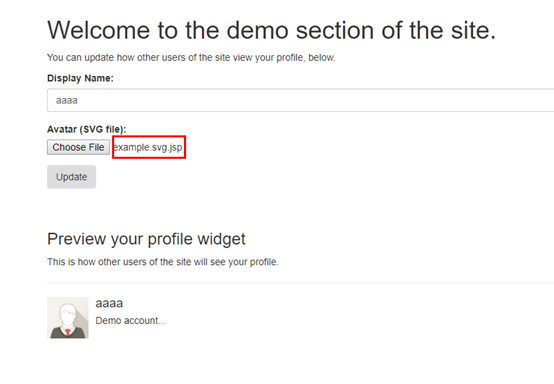This screenshot has width=554, height=384.
Task: Click the red tie on avatar image
Action: (x=67, y=332)
